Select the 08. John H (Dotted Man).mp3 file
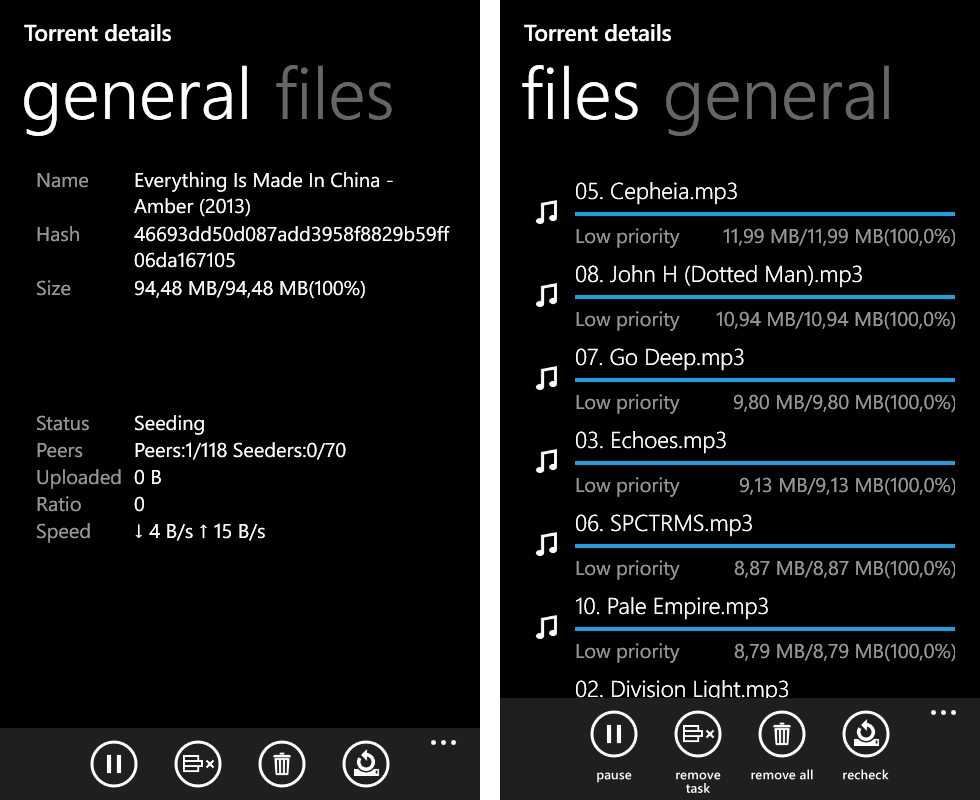 point(718,275)
